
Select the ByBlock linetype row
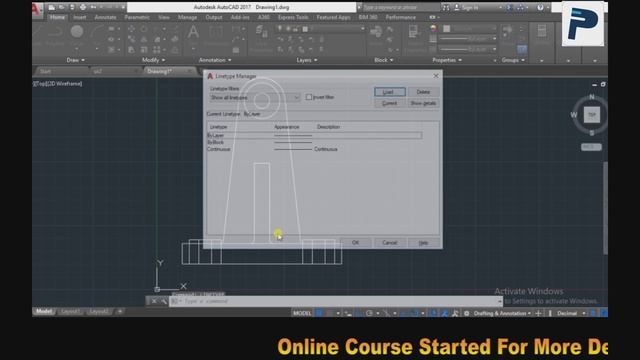314,142
